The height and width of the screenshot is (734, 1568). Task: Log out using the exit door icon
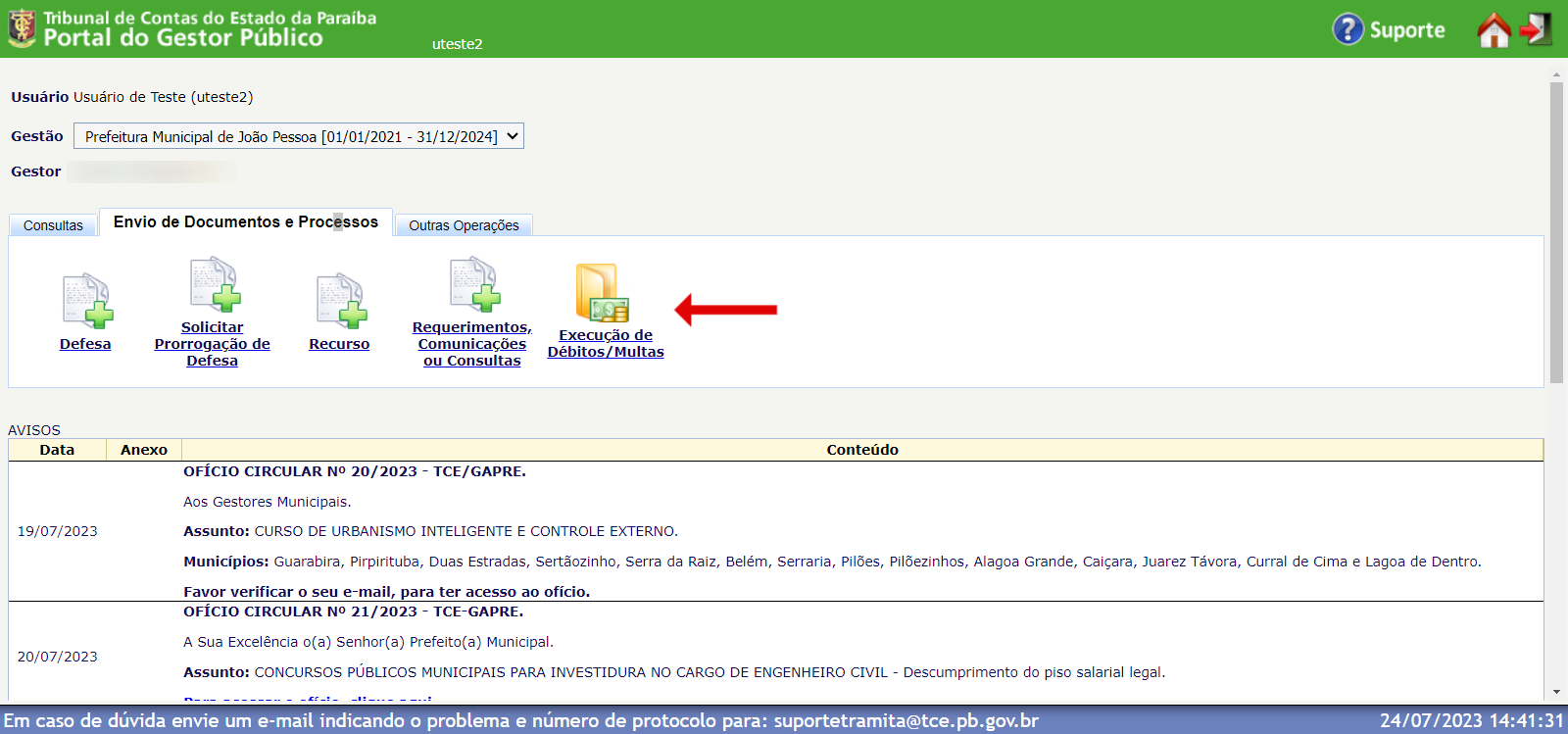coord(1536,29)
